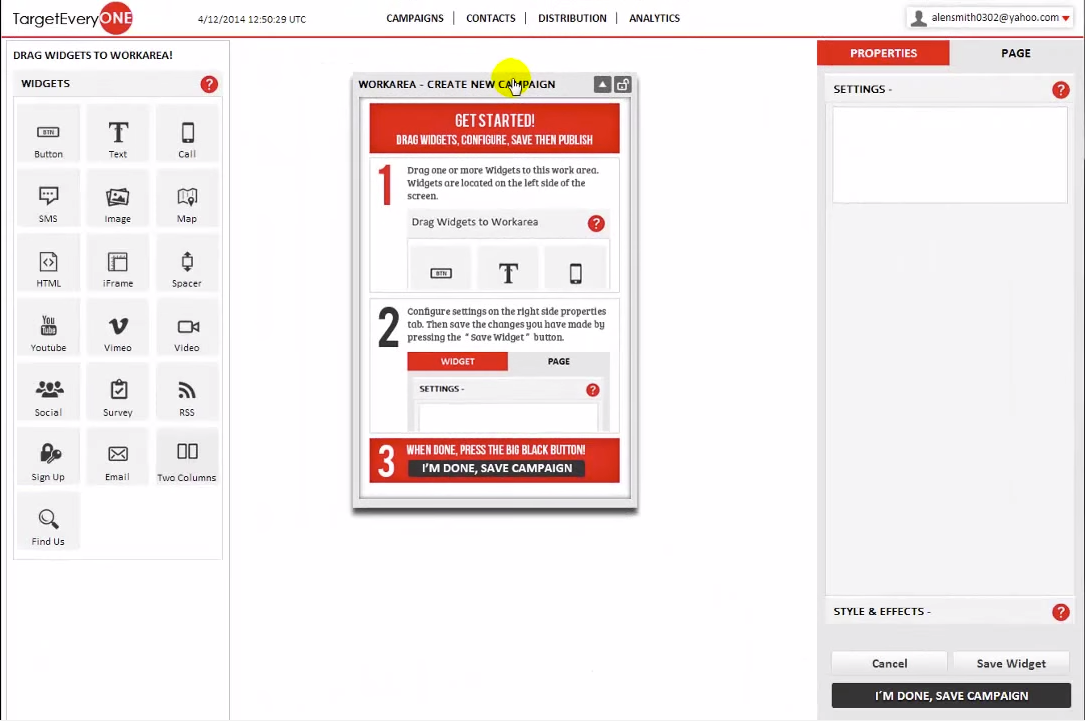Click the Save Widget button
The height and width of the screenshot is (721, 1085).
[1011, 664]
